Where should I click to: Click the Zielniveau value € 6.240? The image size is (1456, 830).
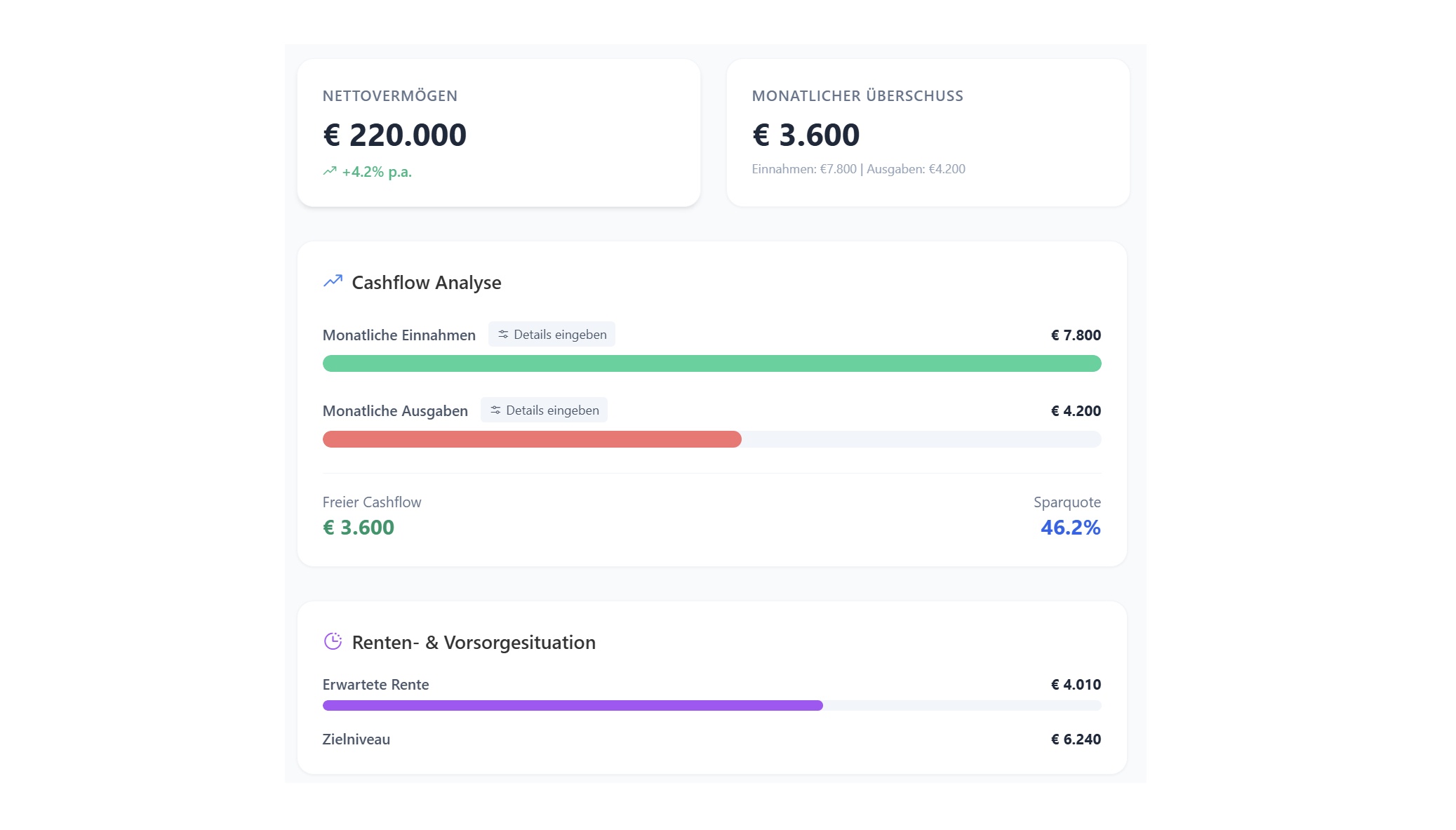(1076, 739)
